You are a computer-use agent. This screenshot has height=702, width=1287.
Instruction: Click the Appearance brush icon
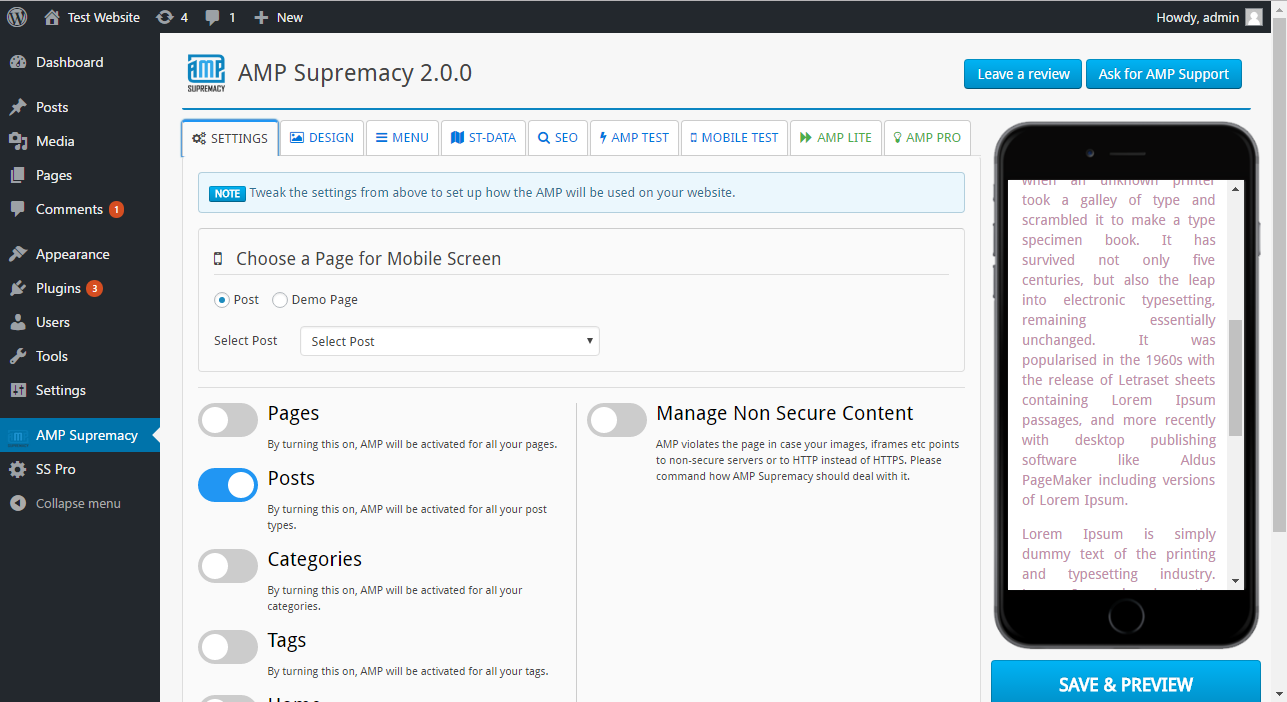click(18, 254)
